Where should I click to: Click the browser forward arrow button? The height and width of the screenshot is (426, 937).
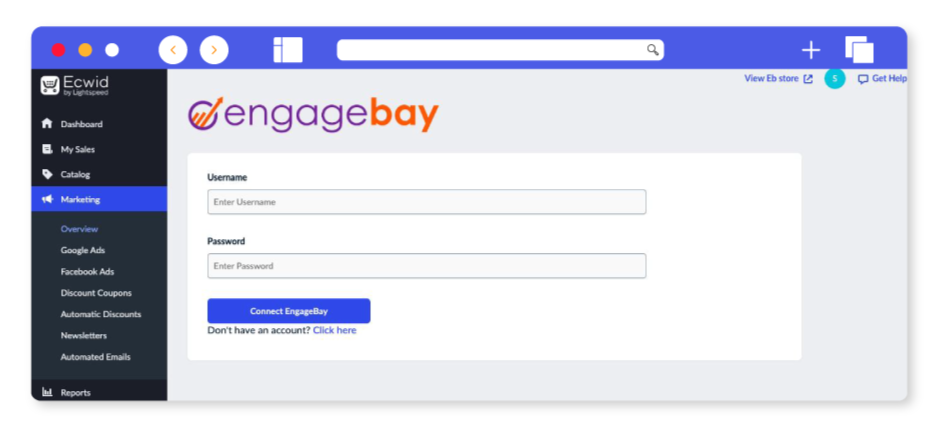point(214,50)
